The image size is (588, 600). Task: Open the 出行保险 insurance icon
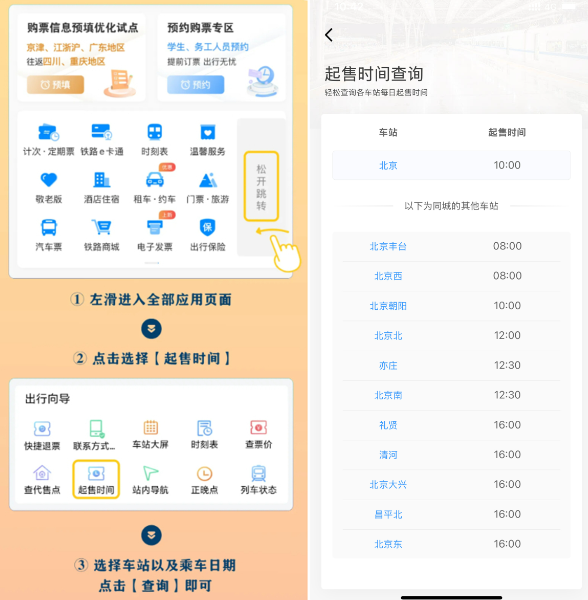(208, 227)
